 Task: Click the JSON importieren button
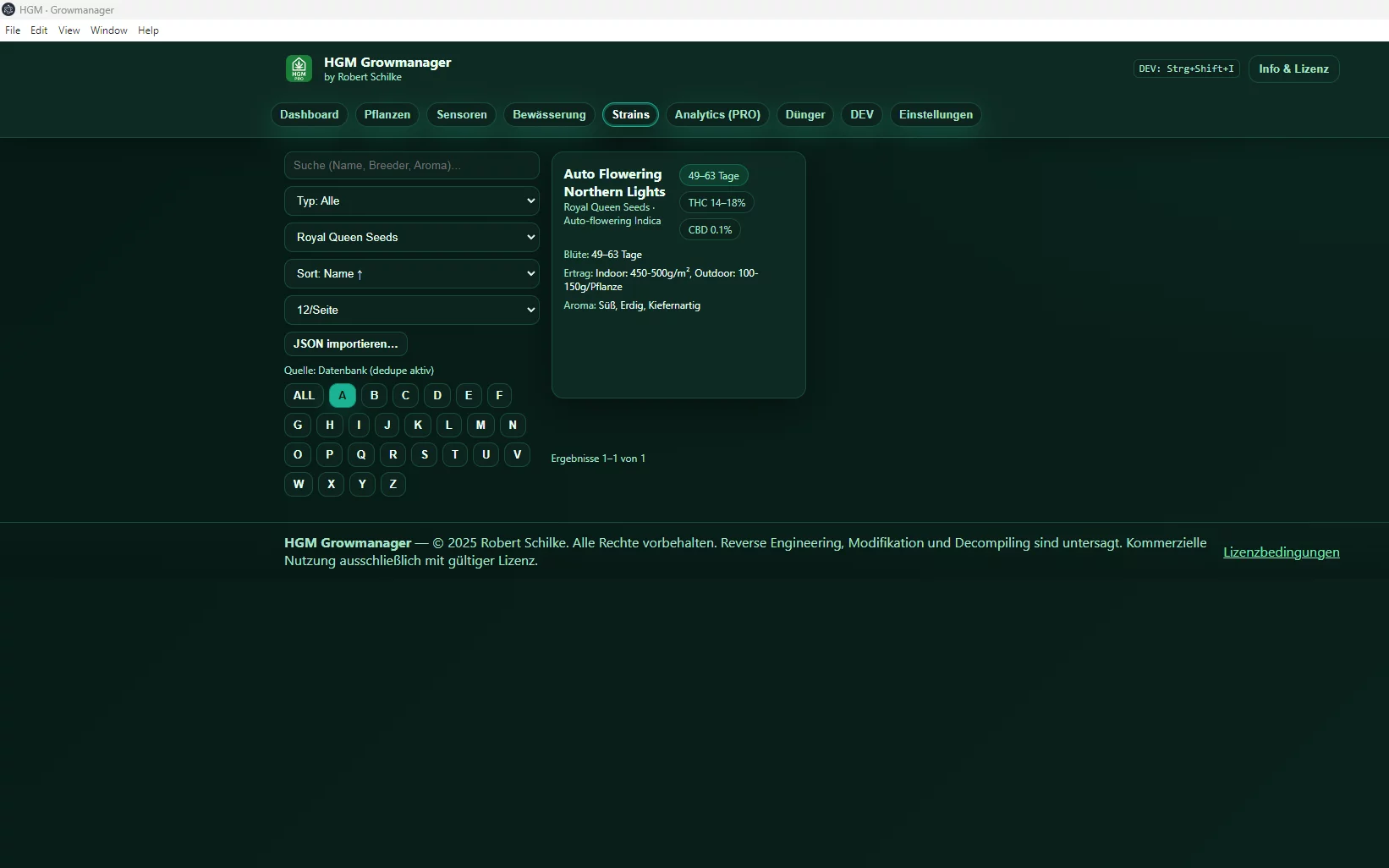[345, 344]
